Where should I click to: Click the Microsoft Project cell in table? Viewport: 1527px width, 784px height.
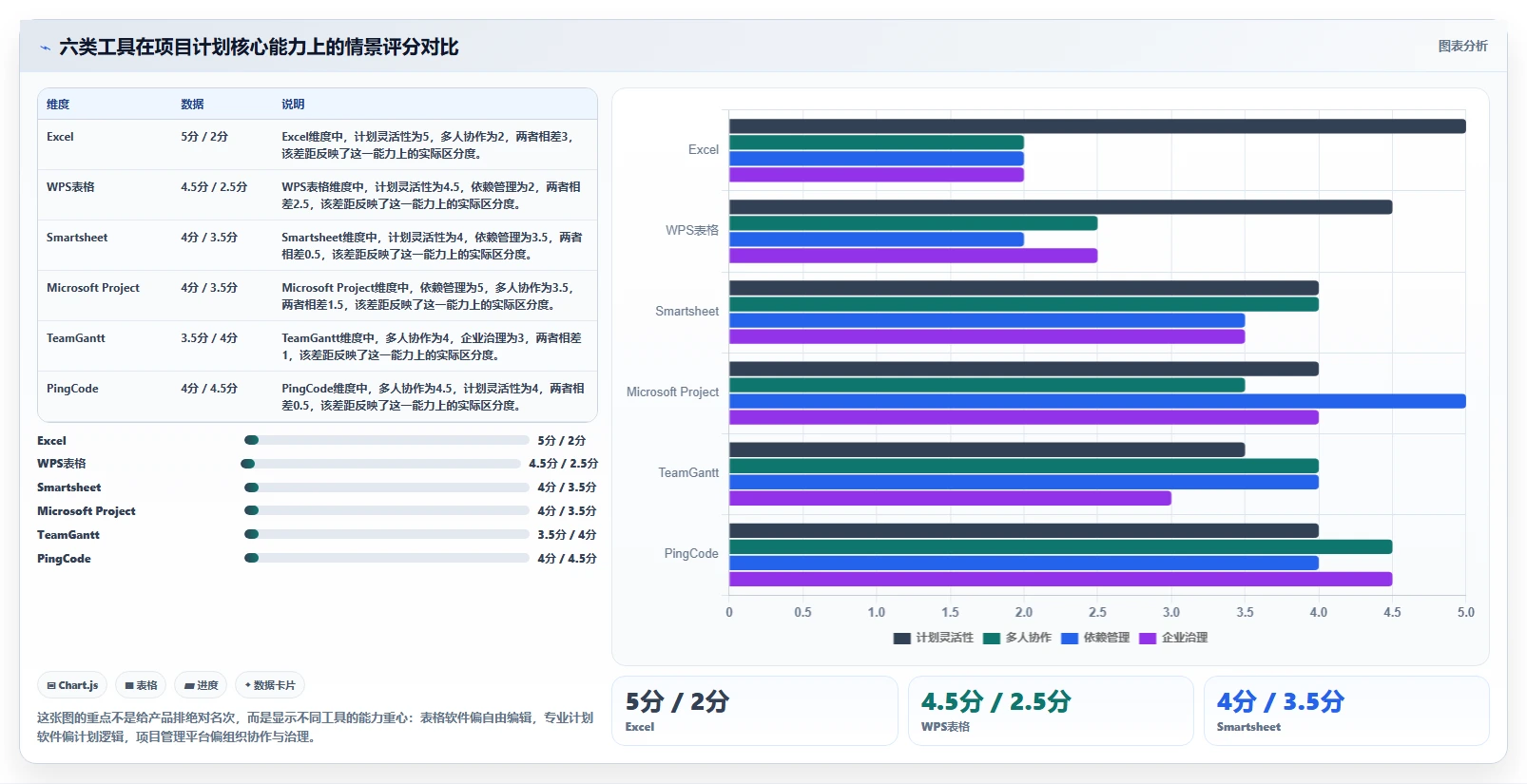[x=93, y=288]
